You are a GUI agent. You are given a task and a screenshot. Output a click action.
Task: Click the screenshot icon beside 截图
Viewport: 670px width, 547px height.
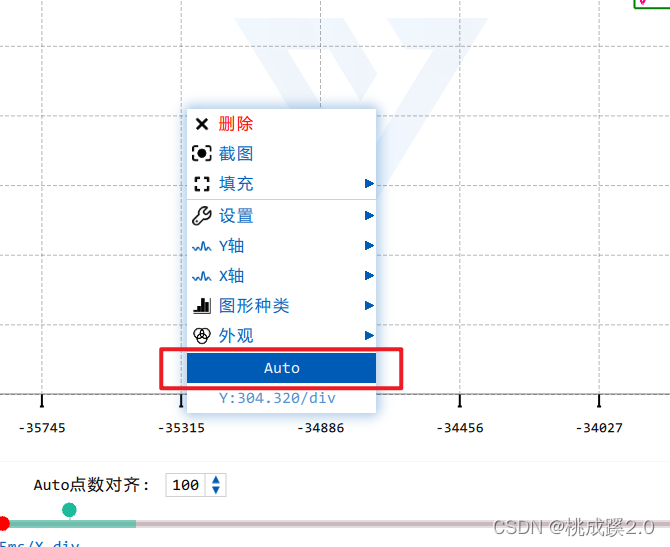point(202,153)
